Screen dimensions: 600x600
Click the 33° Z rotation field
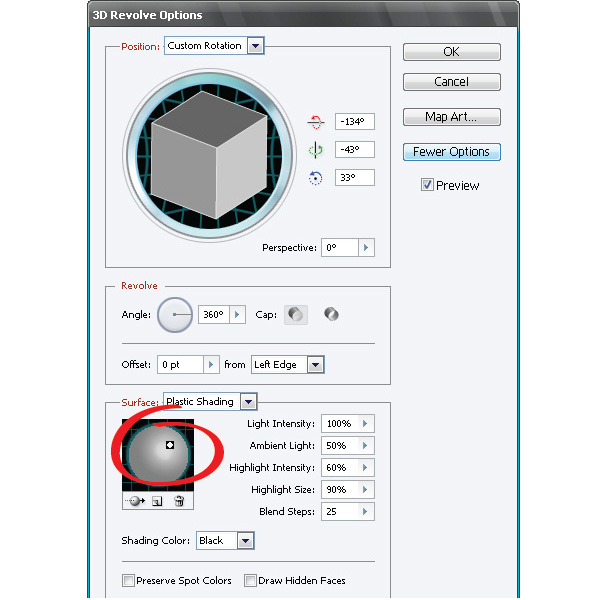(355, 178)
